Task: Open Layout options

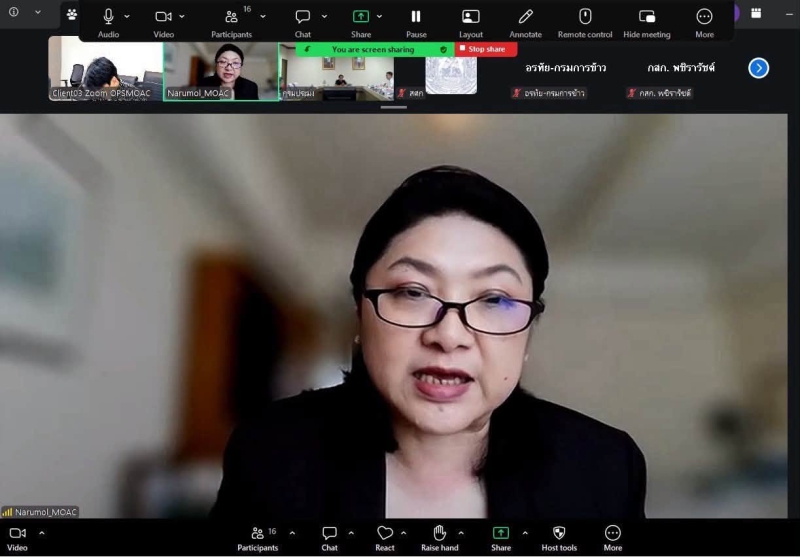Action: pos(470,17)
